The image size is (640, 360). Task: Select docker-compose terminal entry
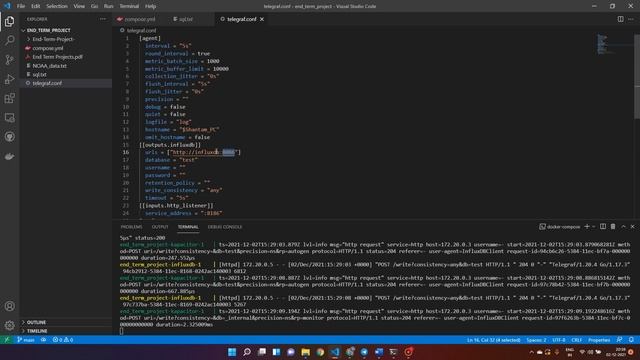tap(560, 227)
